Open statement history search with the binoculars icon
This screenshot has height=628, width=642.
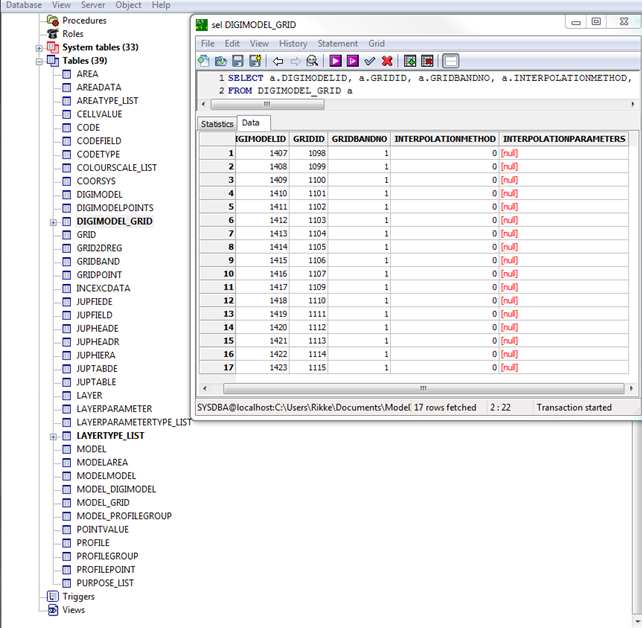[312, 61]
